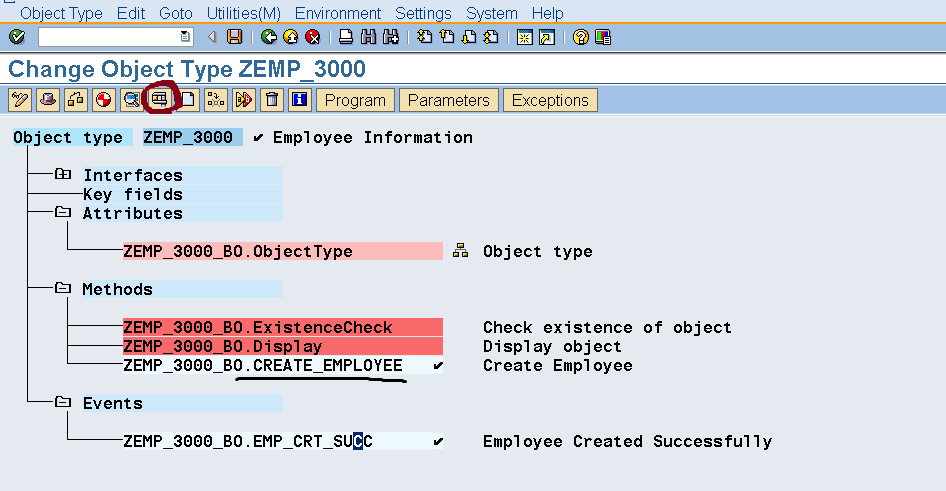This screenshot has height=491, width=946.
Task: Open the Utilities(M) menu
Action: pos(243,13)
